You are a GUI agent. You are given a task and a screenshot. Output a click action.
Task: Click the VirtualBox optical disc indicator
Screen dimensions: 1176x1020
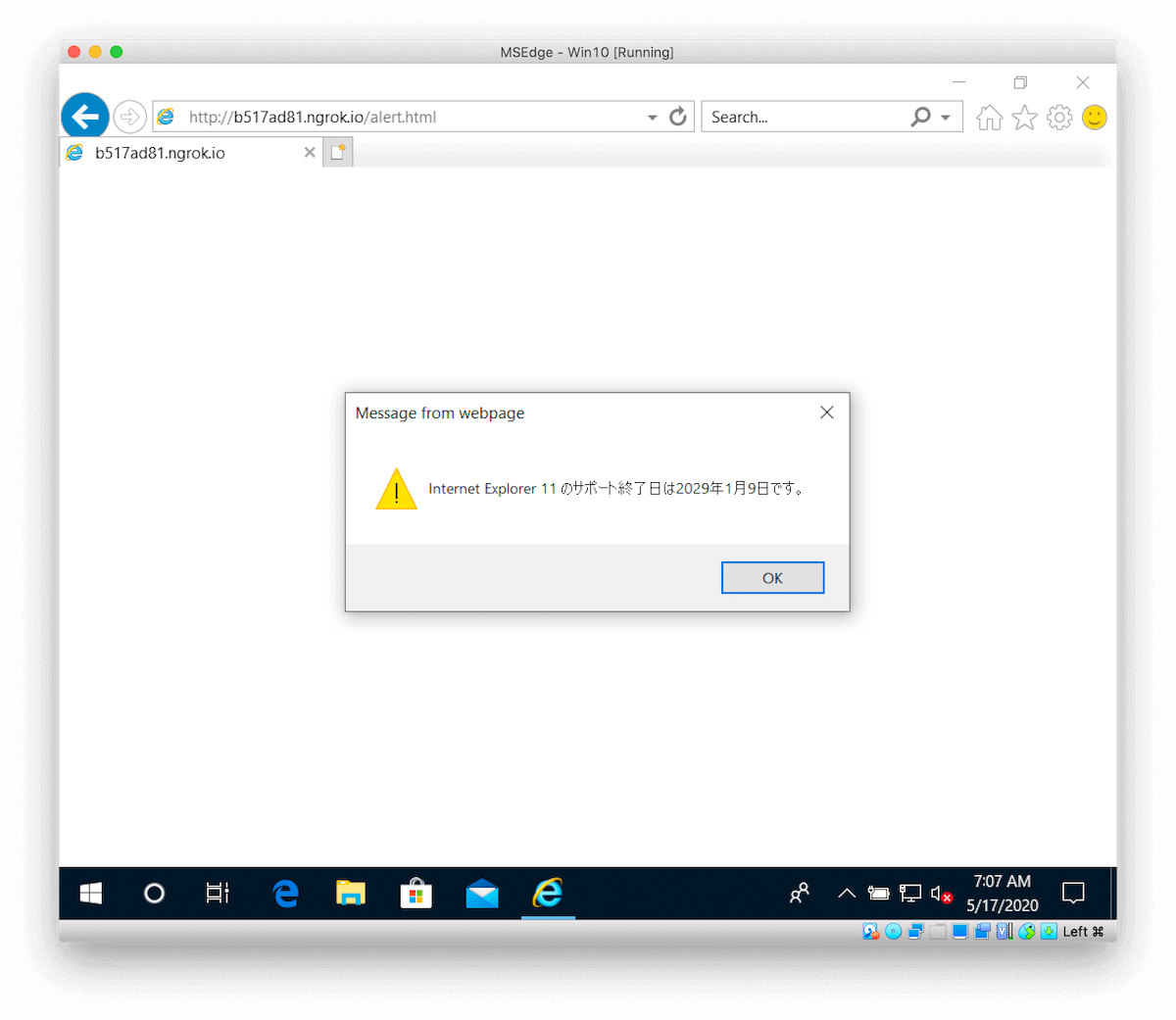[x=893, y=931]
